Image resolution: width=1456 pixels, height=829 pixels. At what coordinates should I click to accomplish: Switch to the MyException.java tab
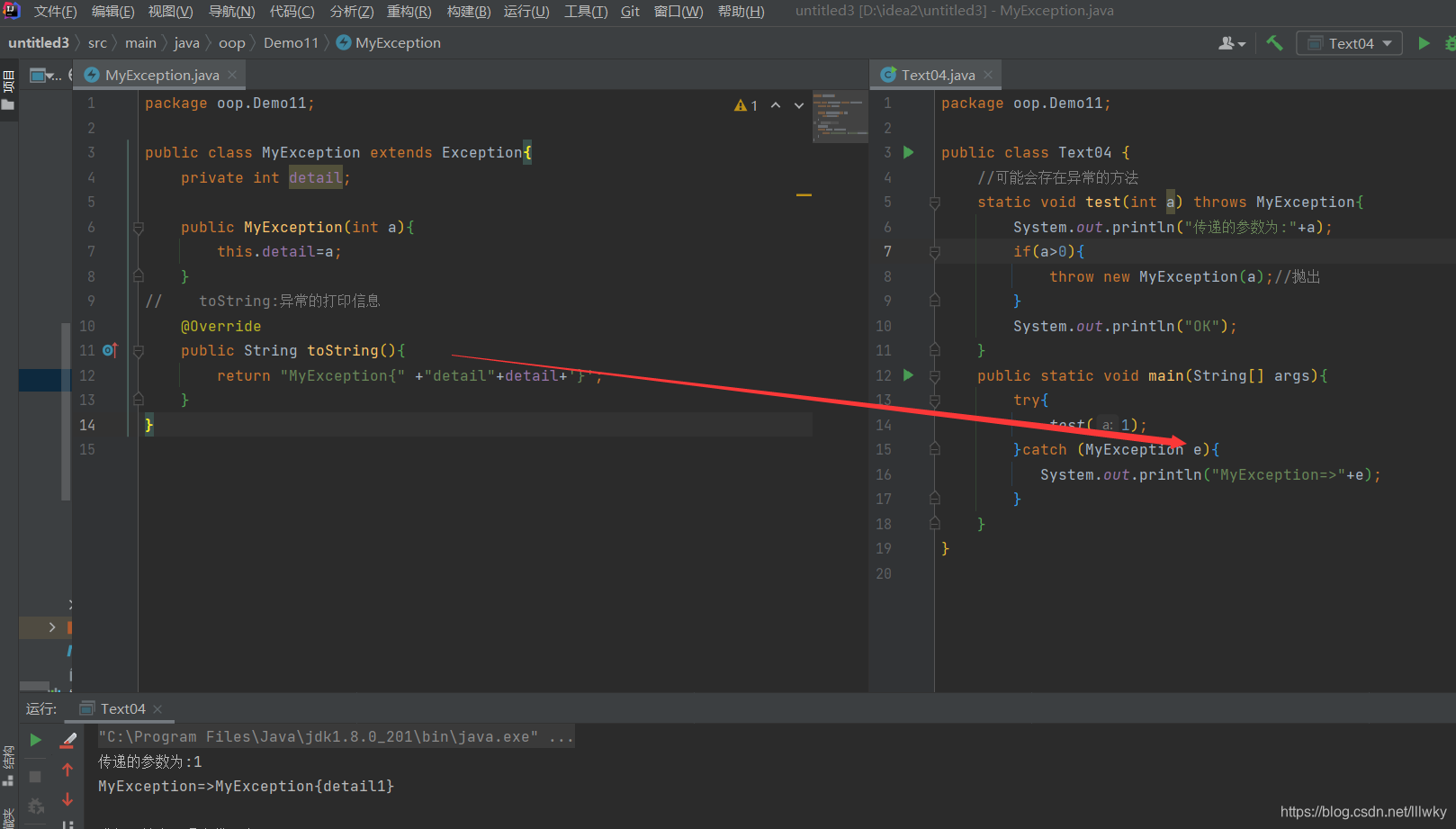click(x=161, y=75)
